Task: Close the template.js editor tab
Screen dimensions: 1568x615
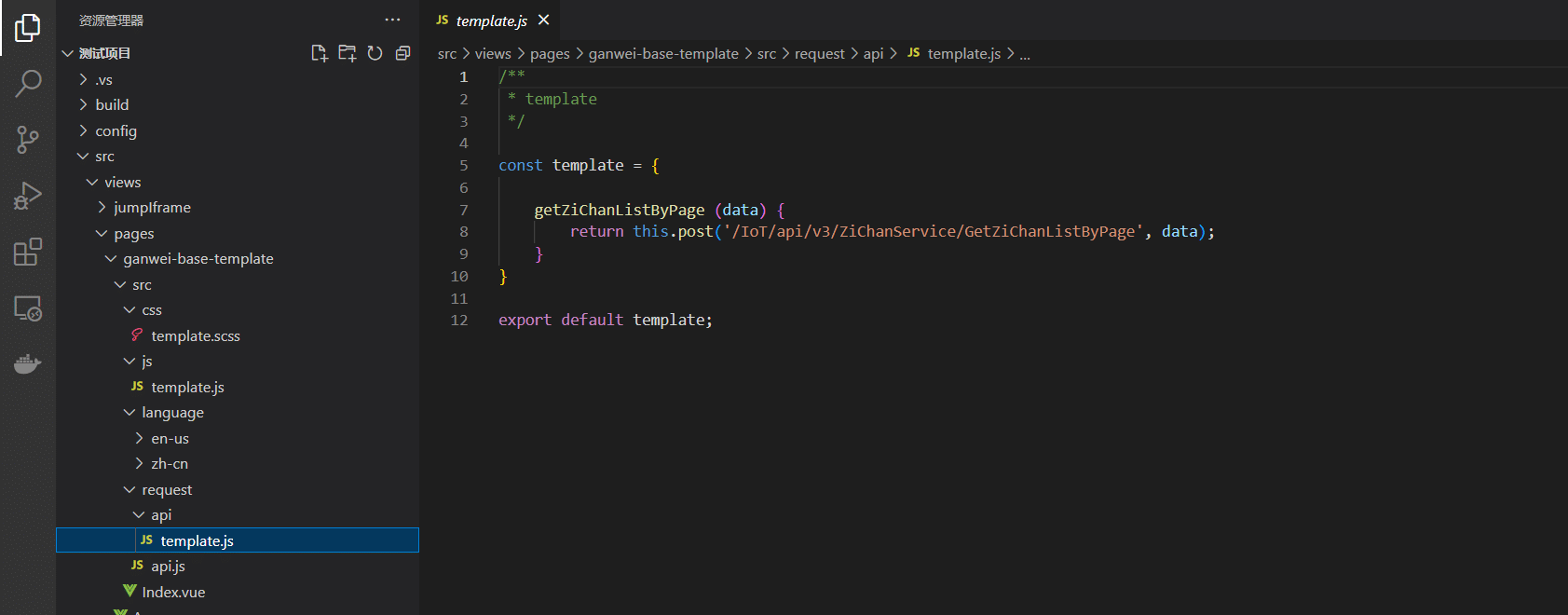Action: point(544,20)
